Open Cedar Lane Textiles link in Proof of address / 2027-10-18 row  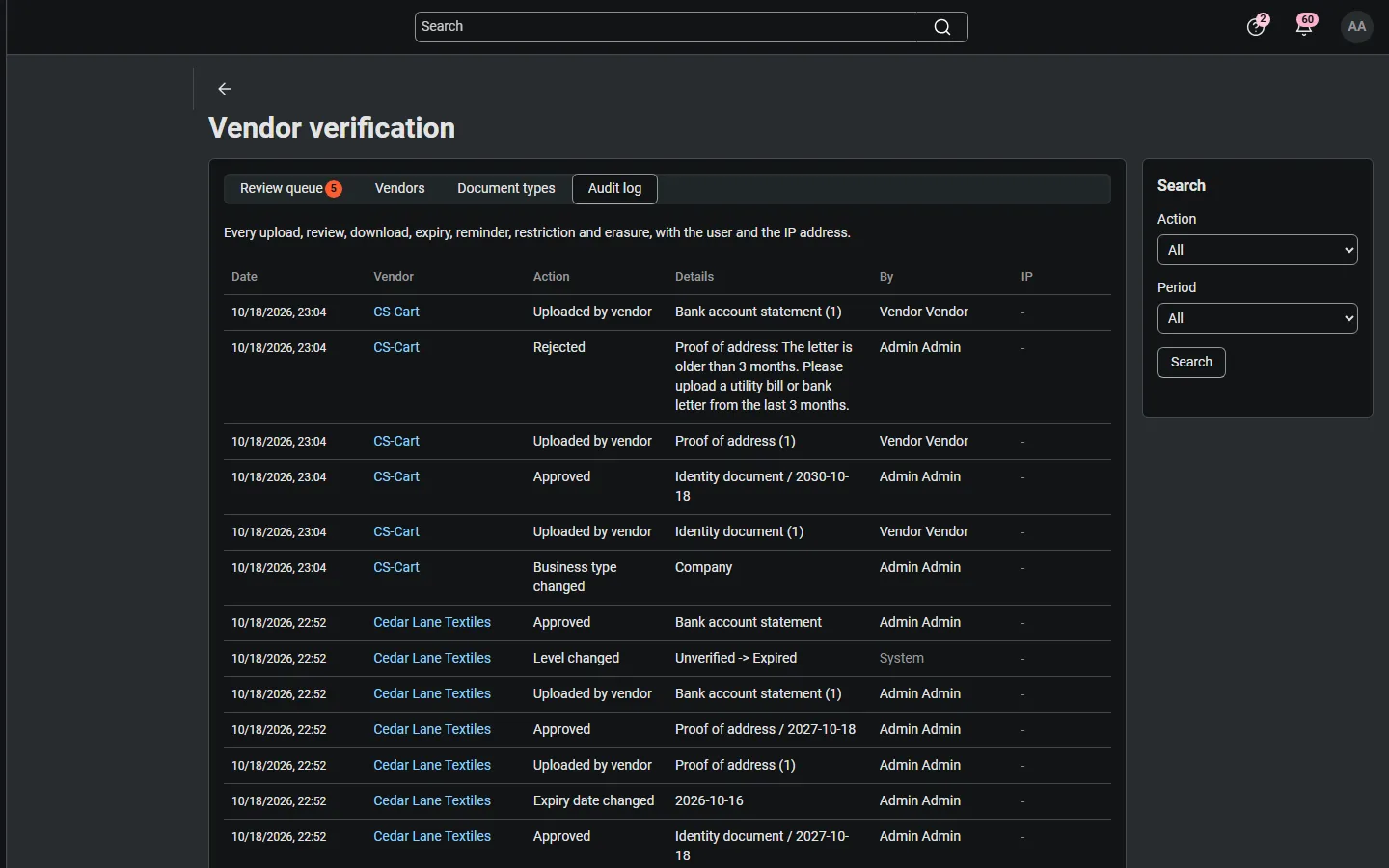click(432, 729)
